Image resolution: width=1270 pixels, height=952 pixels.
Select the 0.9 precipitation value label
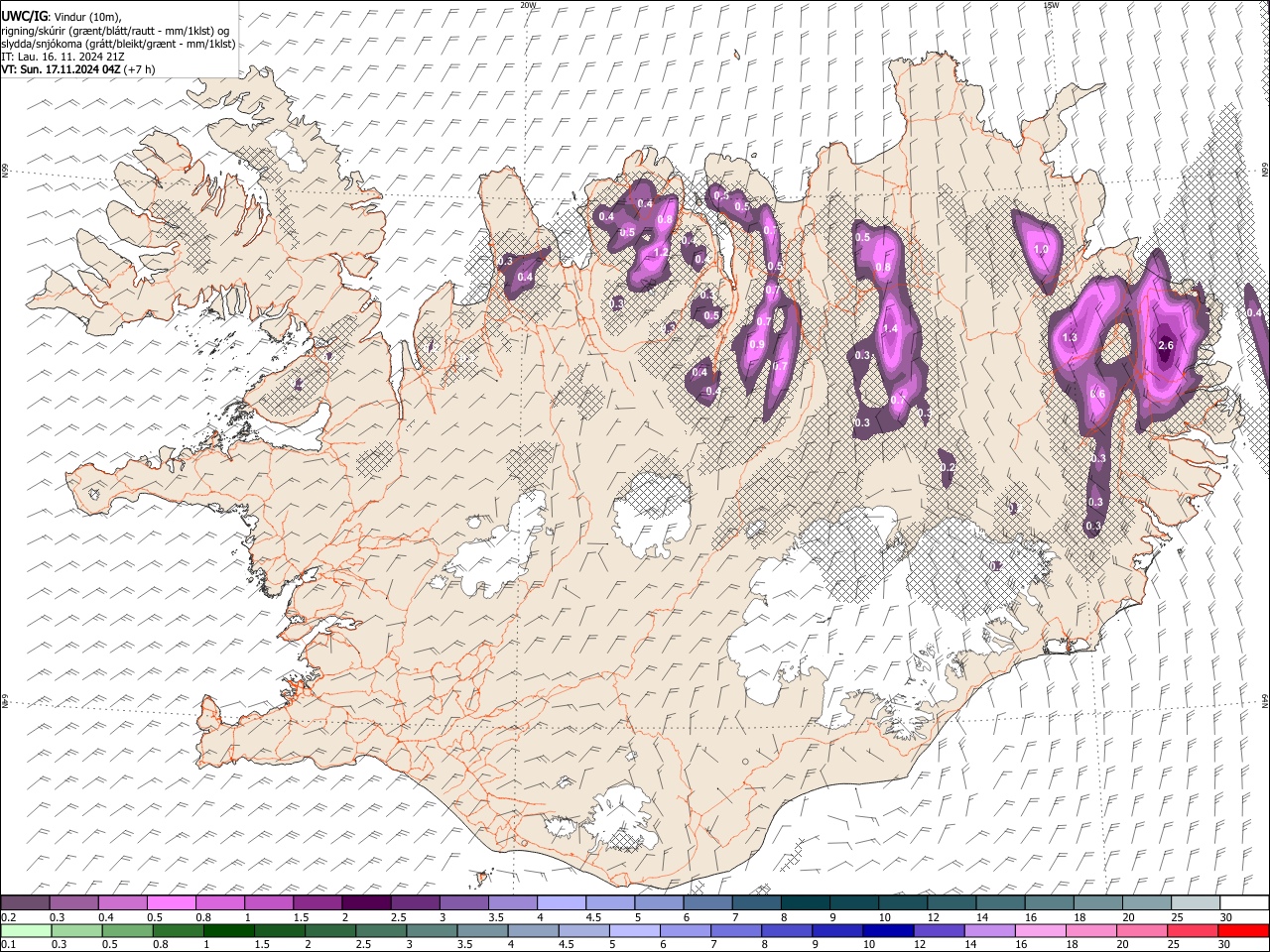pos(757,345)
